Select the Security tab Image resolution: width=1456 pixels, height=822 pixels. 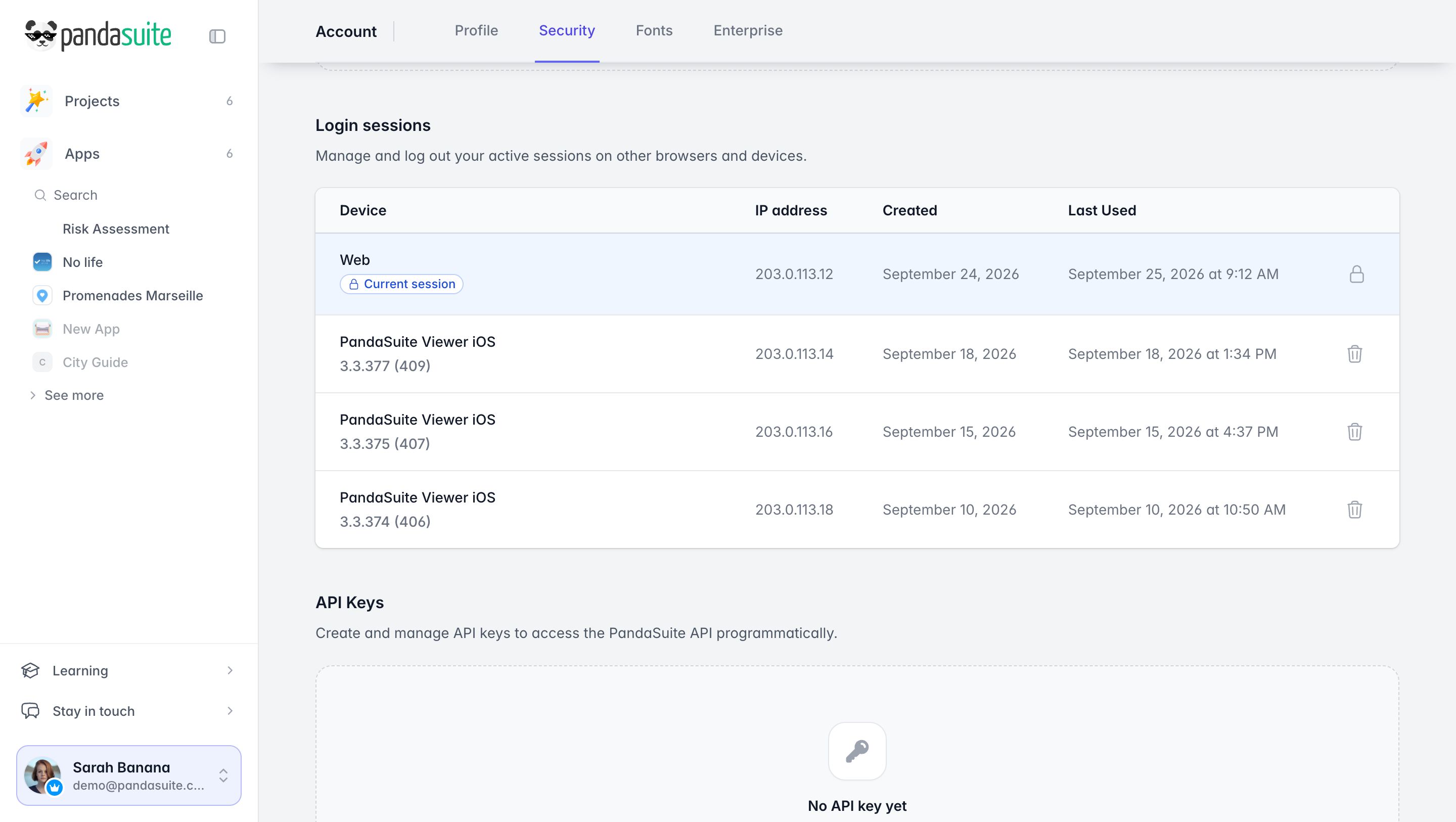coord(567,30)
